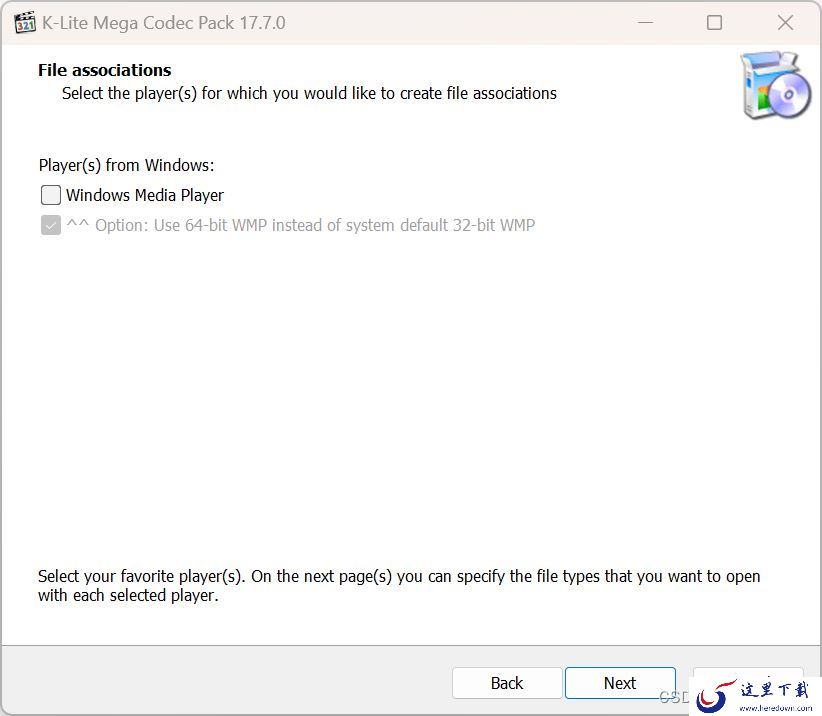The image size is (822, 716).
Task: Go to the Next page
Action: [x=620, y=683]
